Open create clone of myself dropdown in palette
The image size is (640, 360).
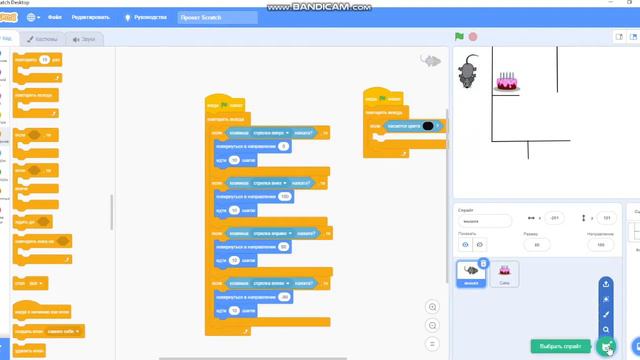[63, 331]
